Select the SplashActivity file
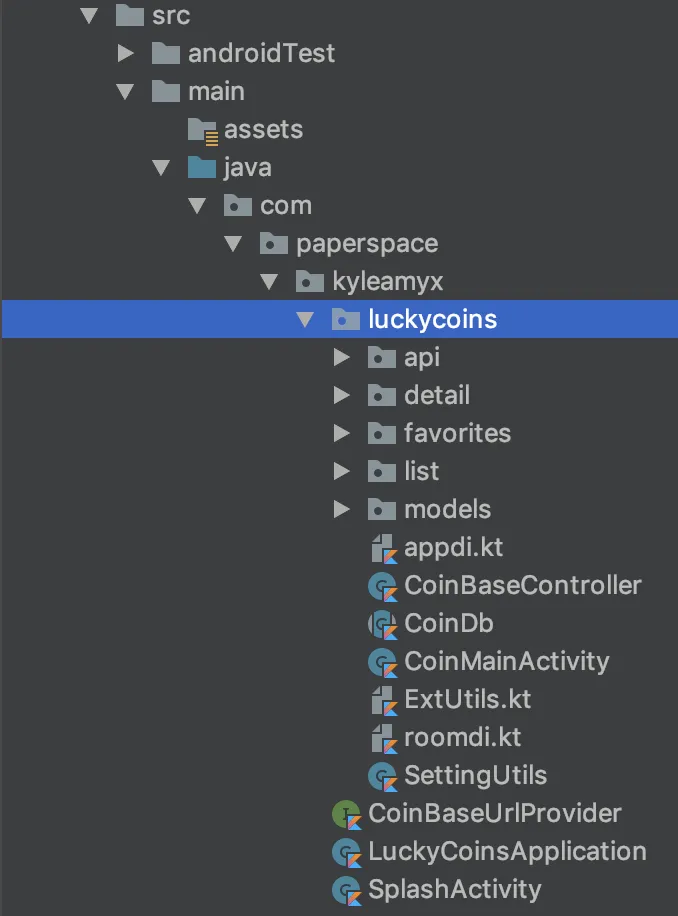 [x=454, y=890]
